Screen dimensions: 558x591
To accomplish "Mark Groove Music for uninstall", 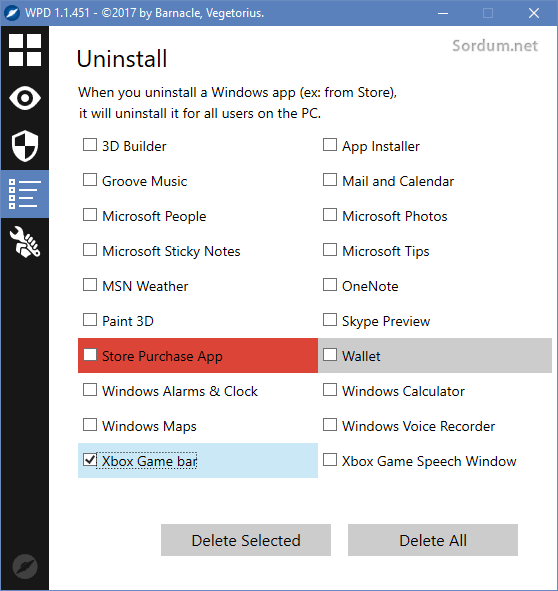I will coord(90,180).
